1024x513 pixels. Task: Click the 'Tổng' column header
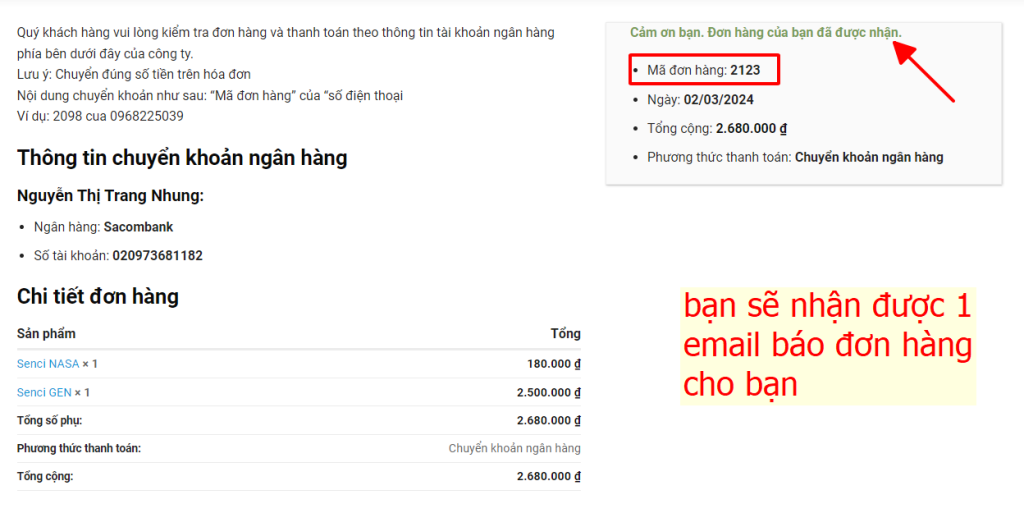[x=565, y=334]
